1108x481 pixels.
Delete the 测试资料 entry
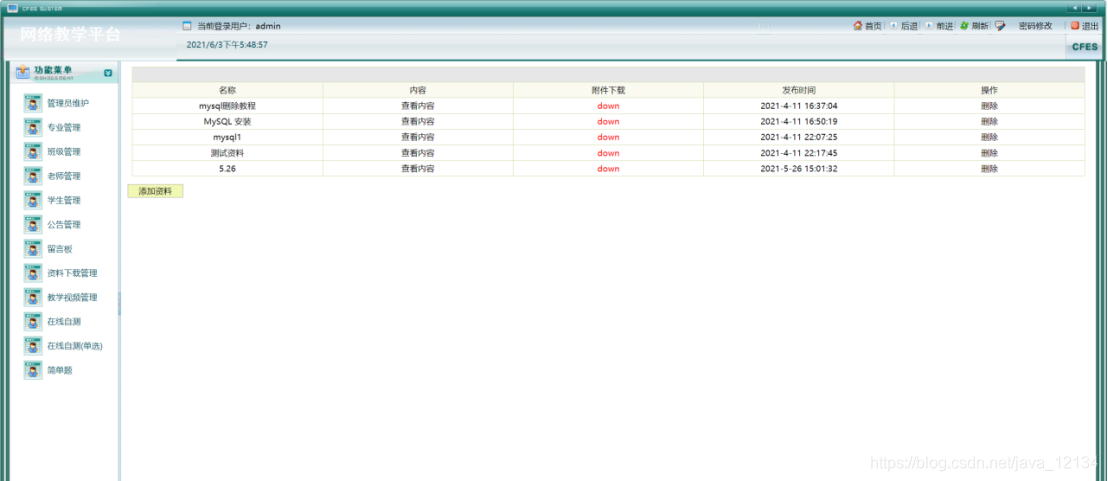coord(989,153)
